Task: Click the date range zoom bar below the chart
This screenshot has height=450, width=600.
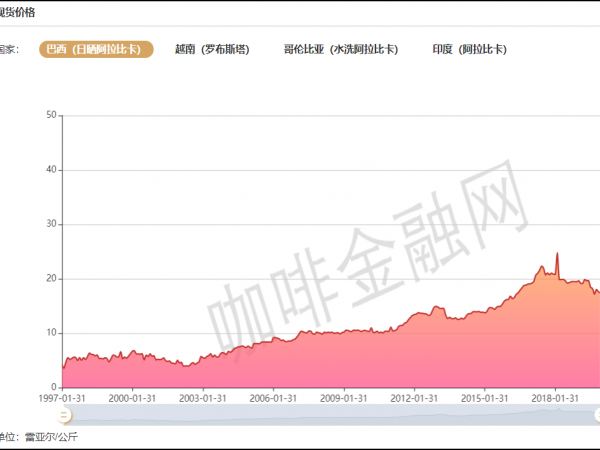Action: [331, 415]
